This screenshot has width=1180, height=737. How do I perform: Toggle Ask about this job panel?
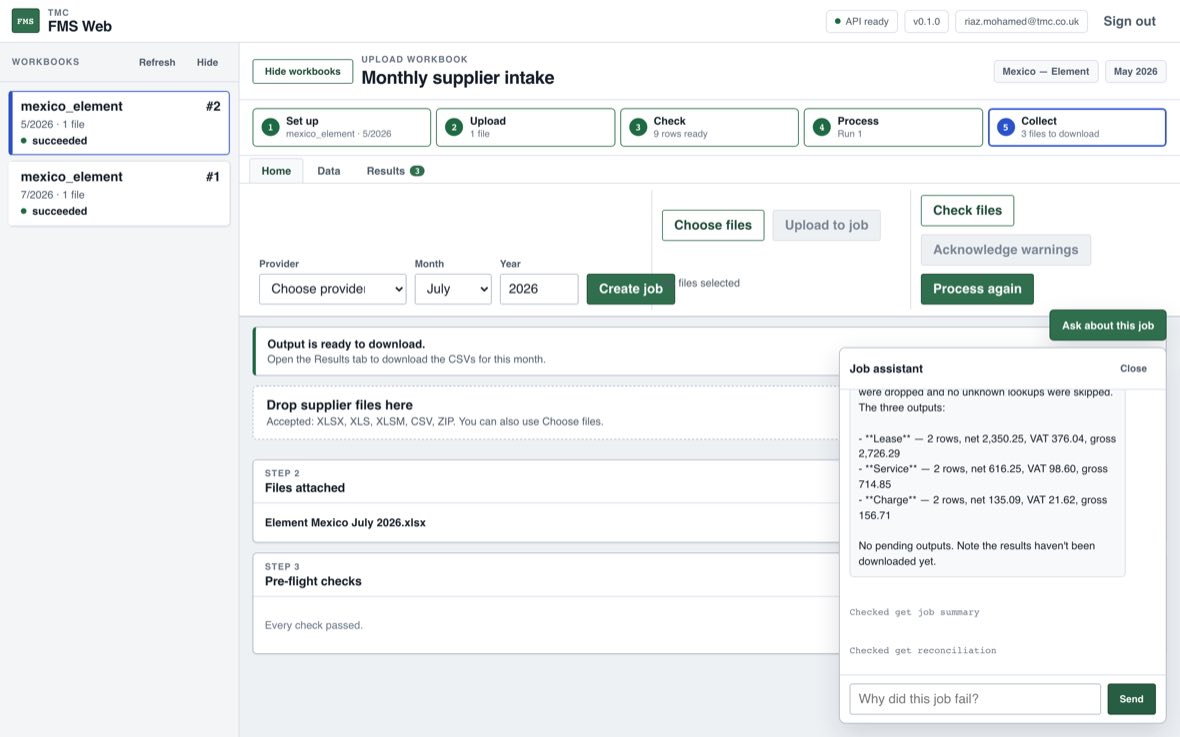pyautogui.click(x=1107, y=325)
